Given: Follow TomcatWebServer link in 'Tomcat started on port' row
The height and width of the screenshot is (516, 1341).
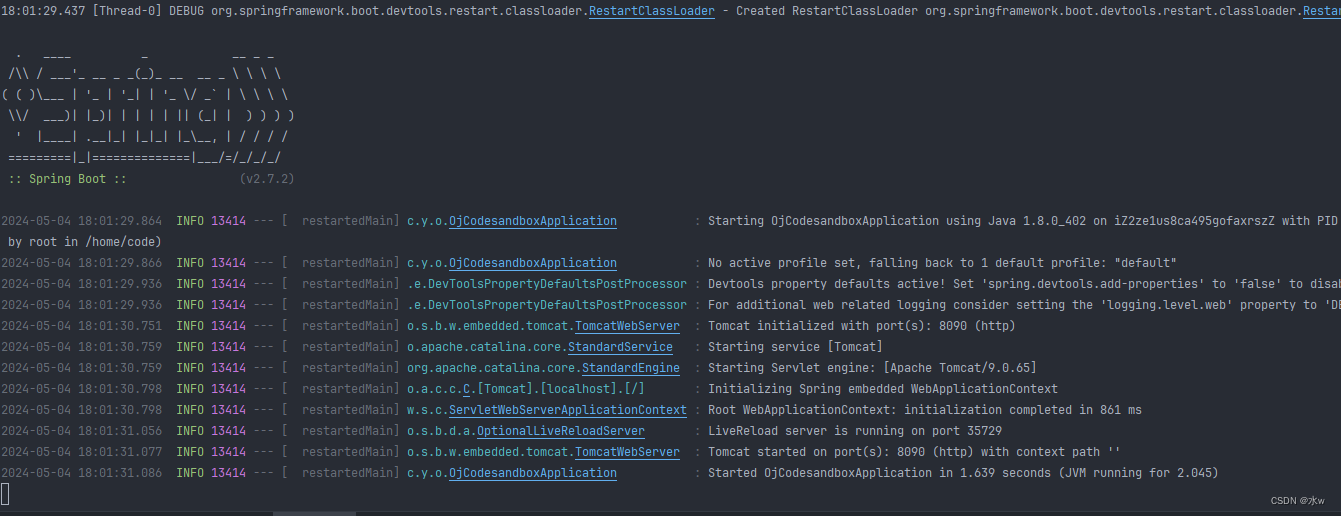Looking at the screenshot, I should pos(627,452).
